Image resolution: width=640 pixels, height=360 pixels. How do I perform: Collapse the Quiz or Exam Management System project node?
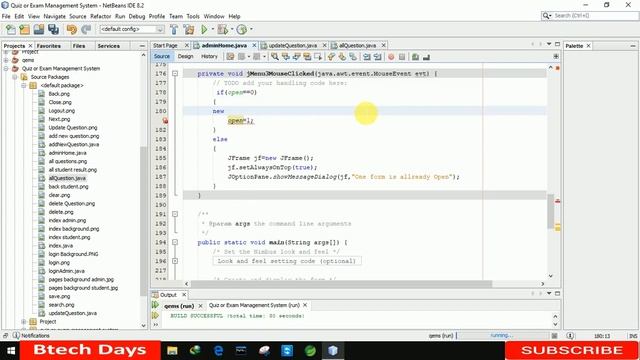6,69
